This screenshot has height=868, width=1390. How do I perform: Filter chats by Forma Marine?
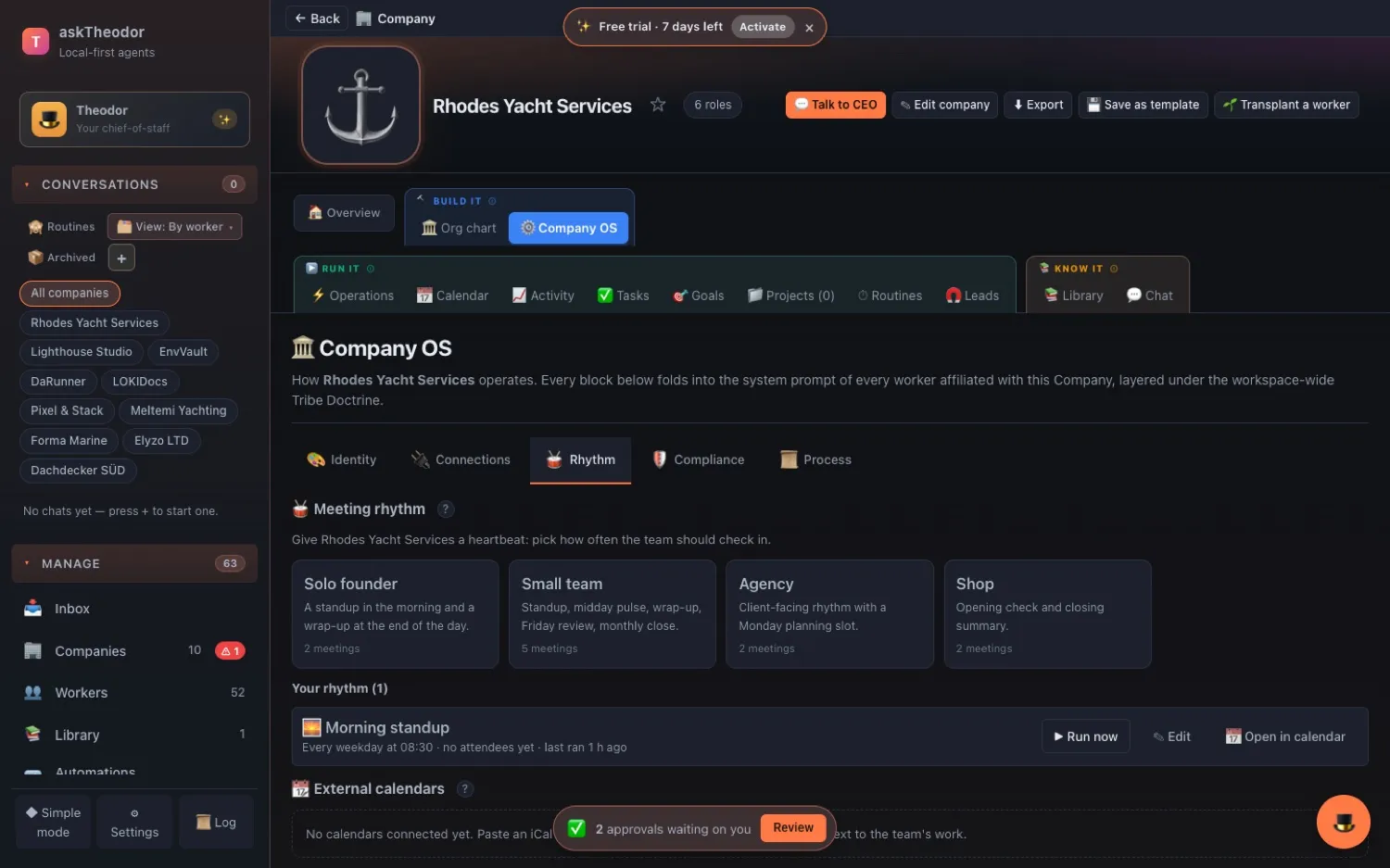click(x=69, y=441)
